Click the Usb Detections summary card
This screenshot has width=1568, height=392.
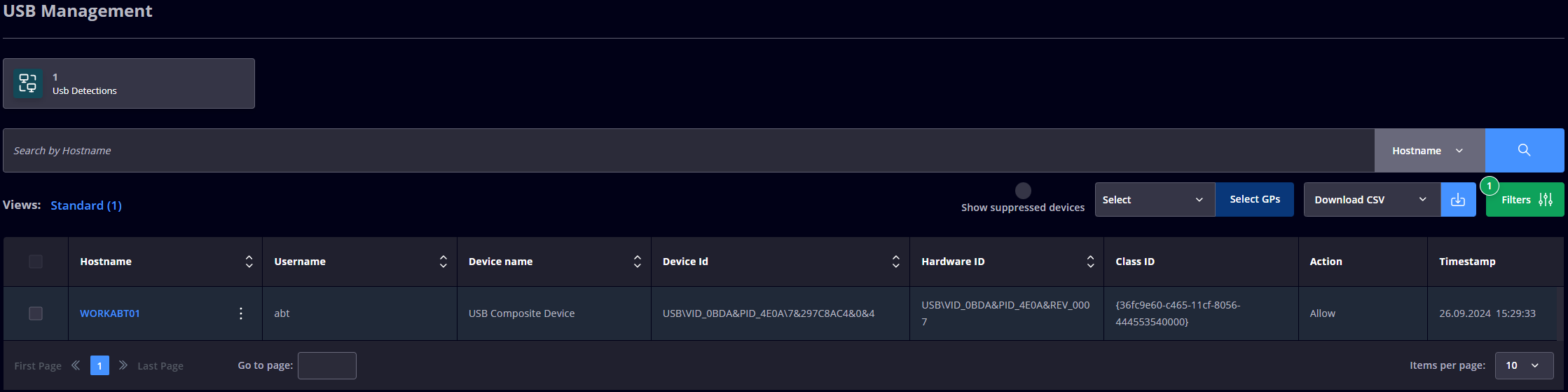pos(129,83)
